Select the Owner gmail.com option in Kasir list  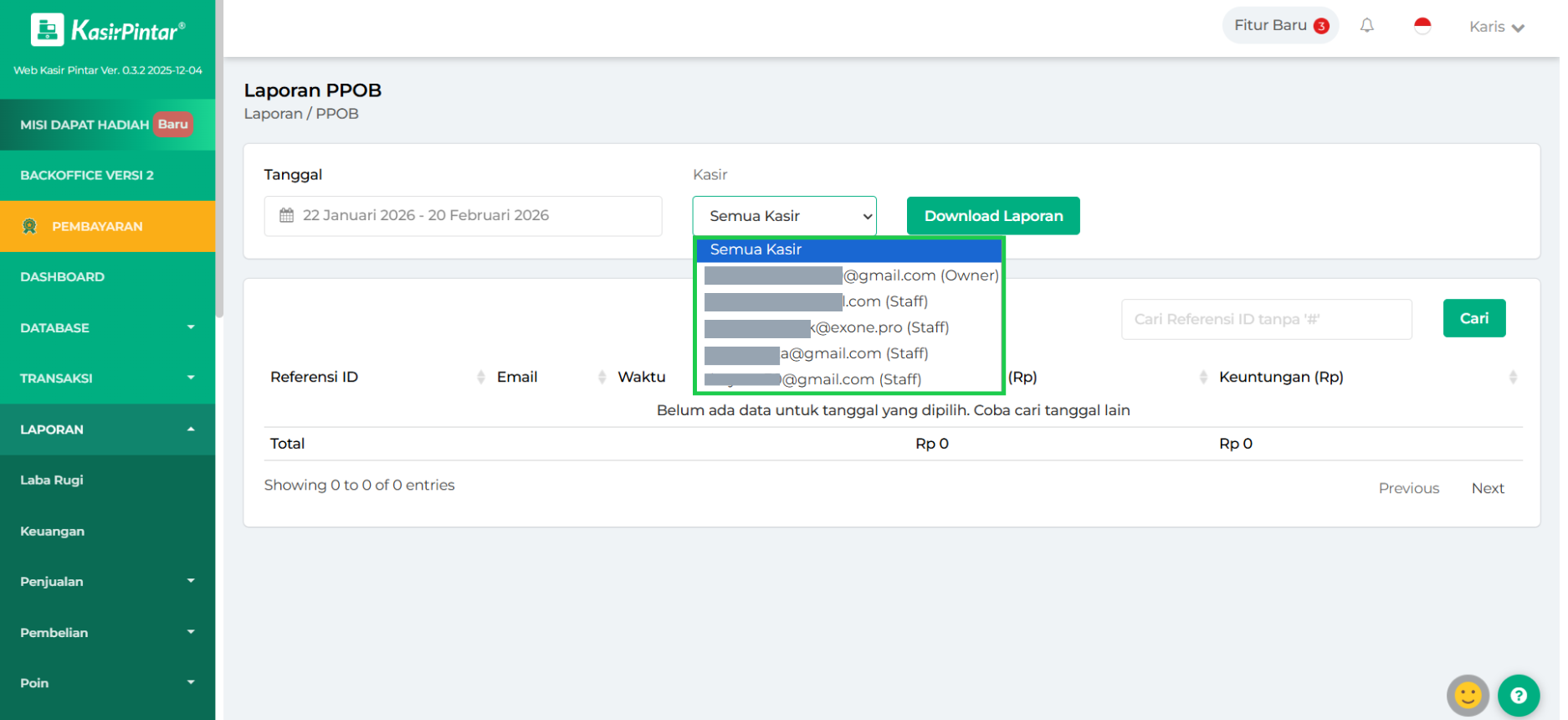tap(850, 275)
